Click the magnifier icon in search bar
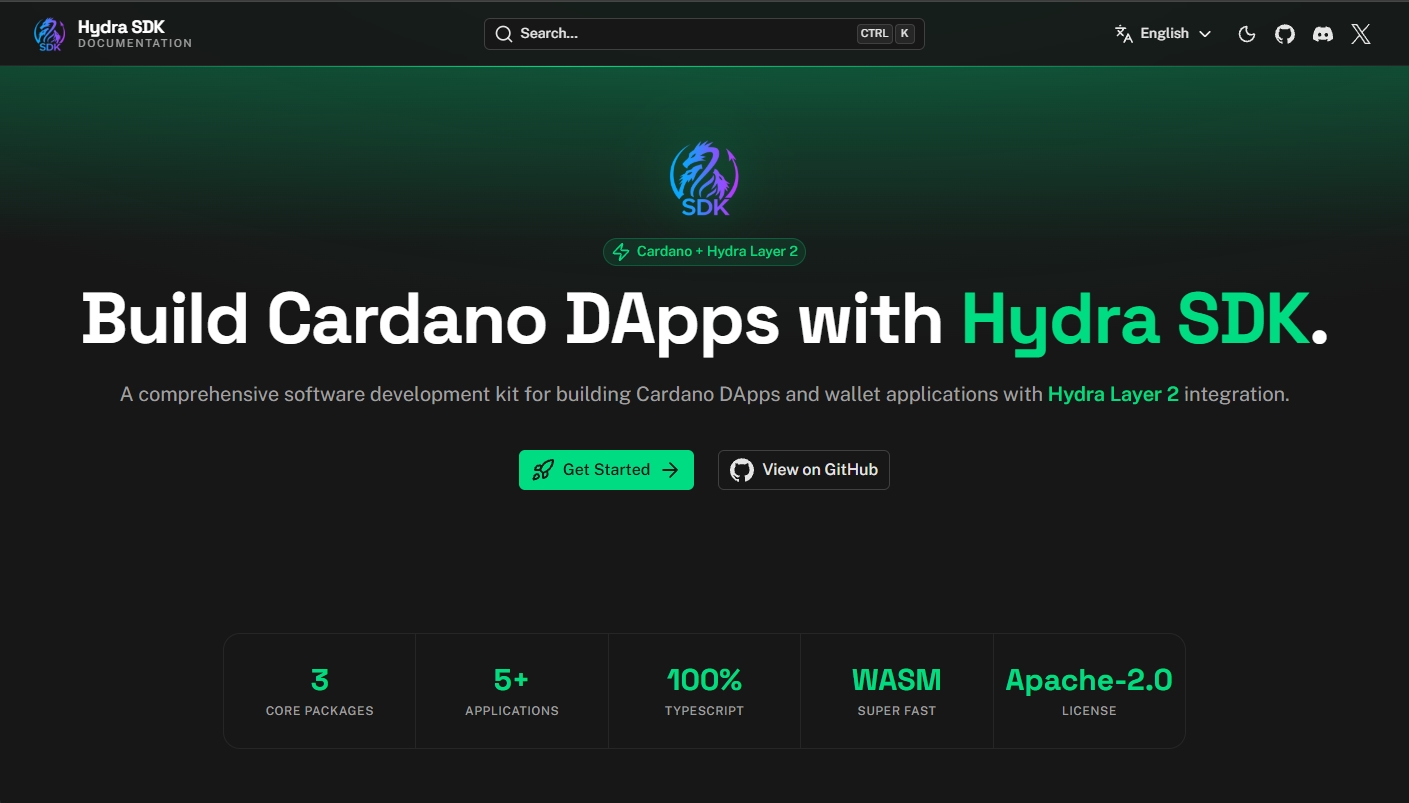Viewport: 1409px width, 803px height. tap(504, 34)
